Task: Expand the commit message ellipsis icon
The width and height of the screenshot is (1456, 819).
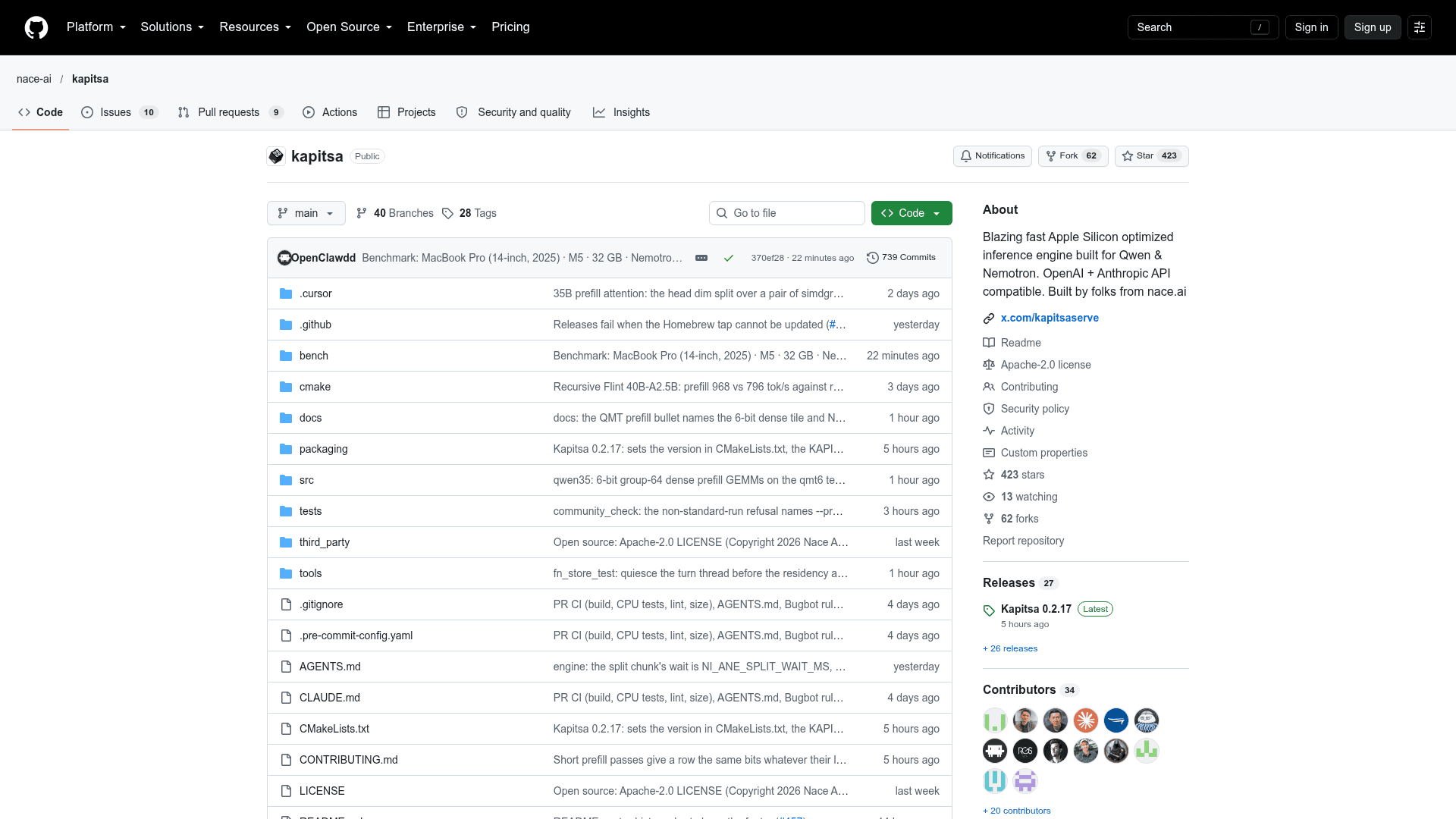Action: (x=701, y=258)
